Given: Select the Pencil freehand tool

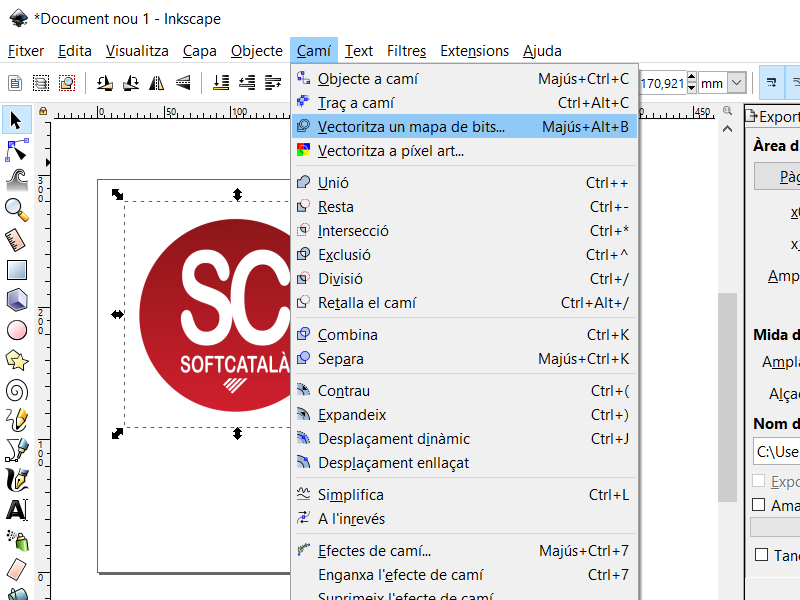Looking at the screenshot, I should pyautogui.click(x=17, y=420).
